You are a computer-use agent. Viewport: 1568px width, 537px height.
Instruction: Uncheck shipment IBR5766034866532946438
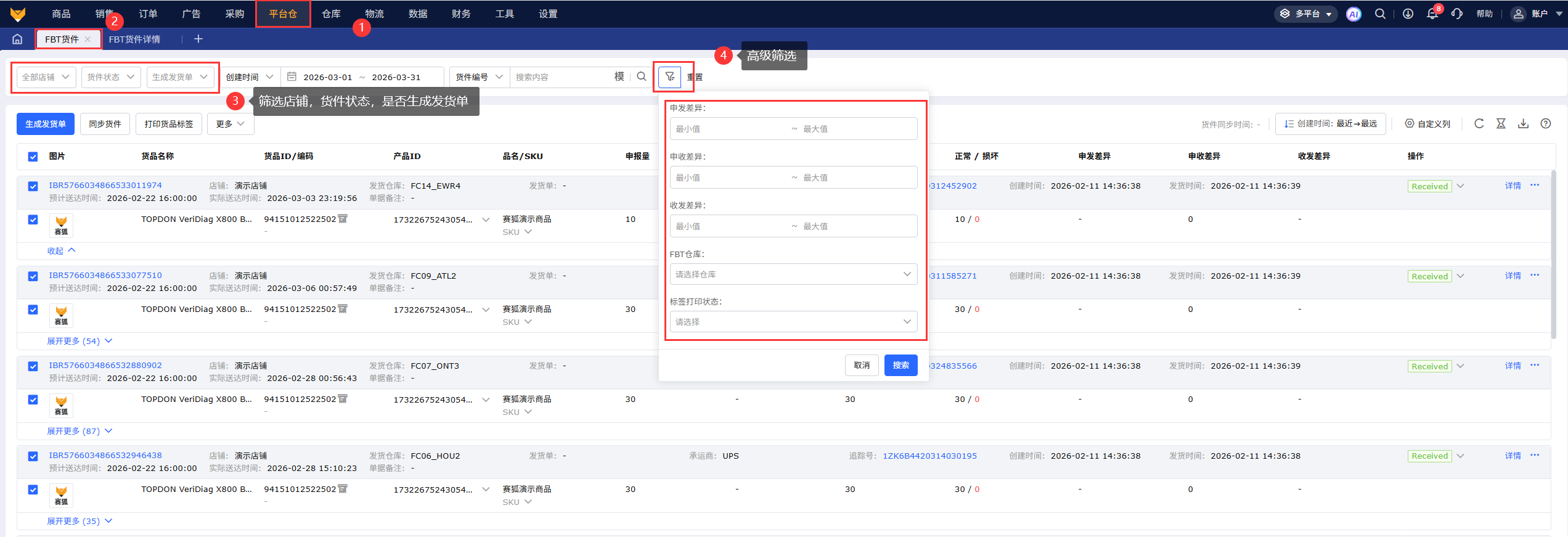click(x=33, y=456)
